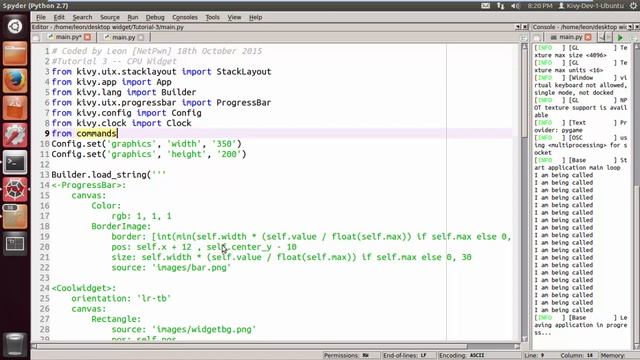Launch Firefox from the launcher

pos(15,80)
